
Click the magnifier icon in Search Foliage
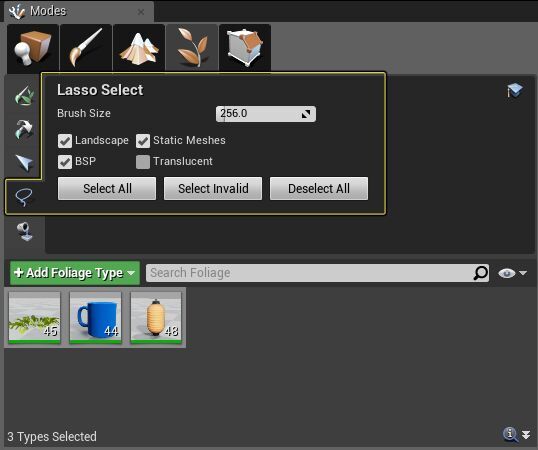(480, 273)
